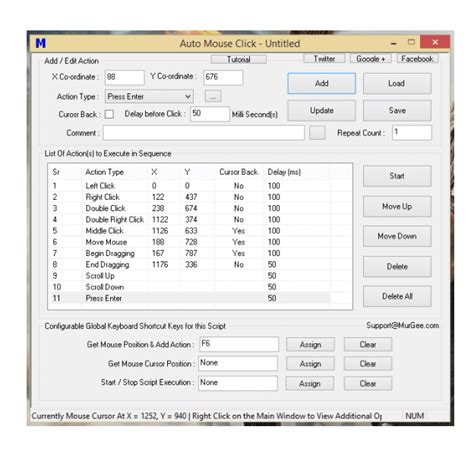
Task: Assign key for Start / Stop Script Execution
Action: point(310,384)
